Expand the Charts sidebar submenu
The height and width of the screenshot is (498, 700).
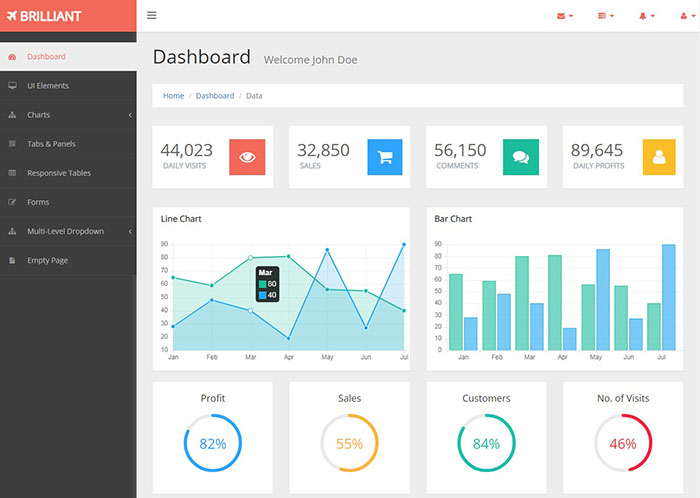pyautogui.click(x=39, y=115)
